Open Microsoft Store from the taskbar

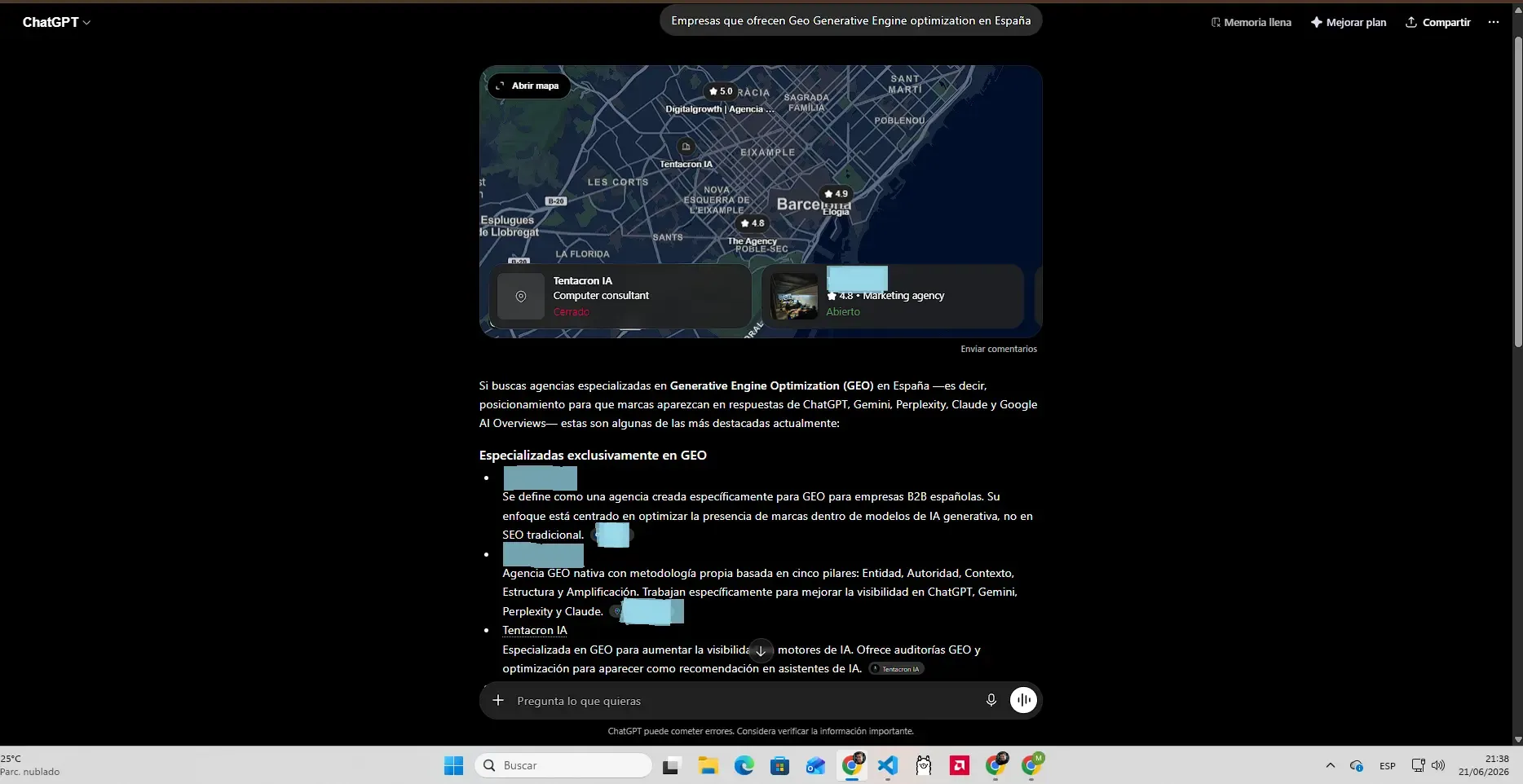coord(780,765)
